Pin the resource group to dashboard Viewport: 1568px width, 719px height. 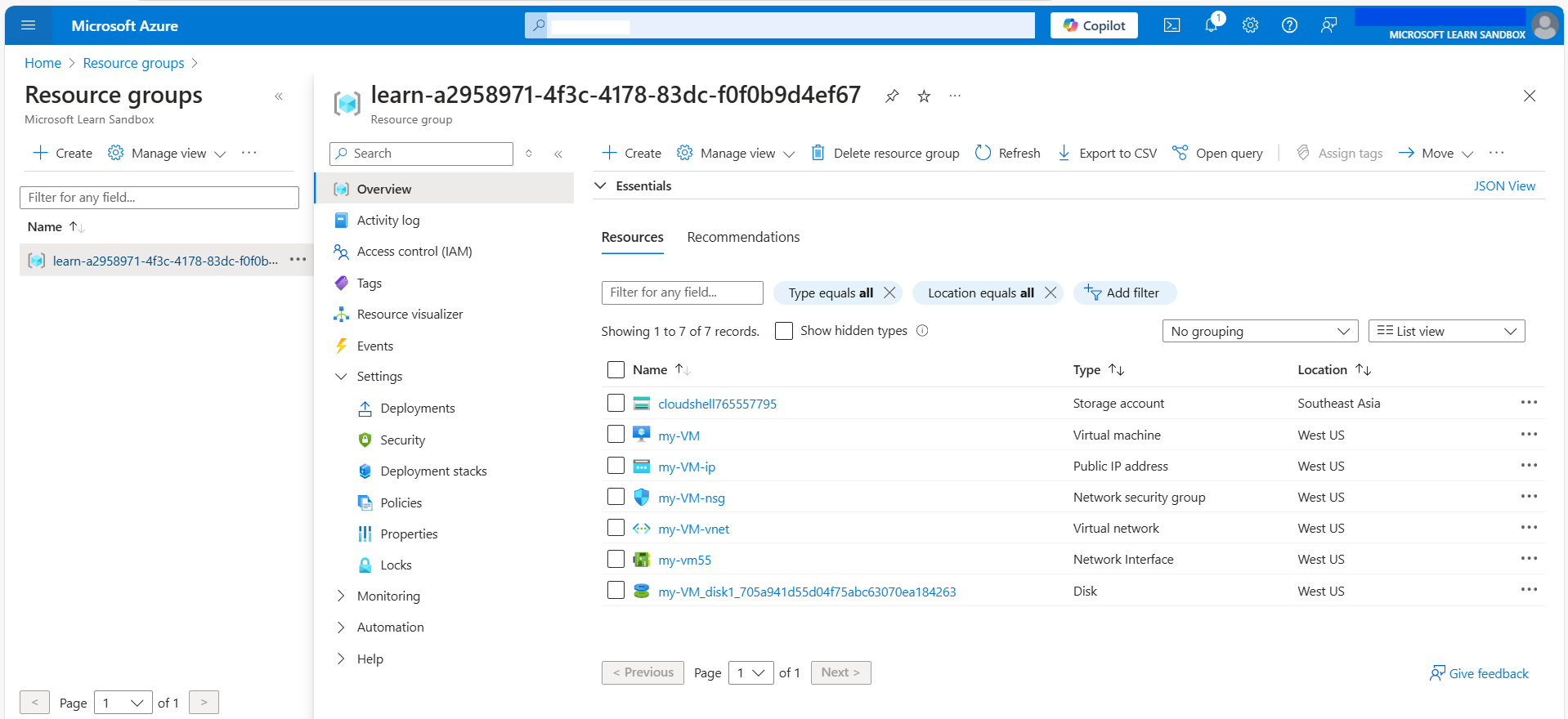pyautogui.click(x=892, y=96)
